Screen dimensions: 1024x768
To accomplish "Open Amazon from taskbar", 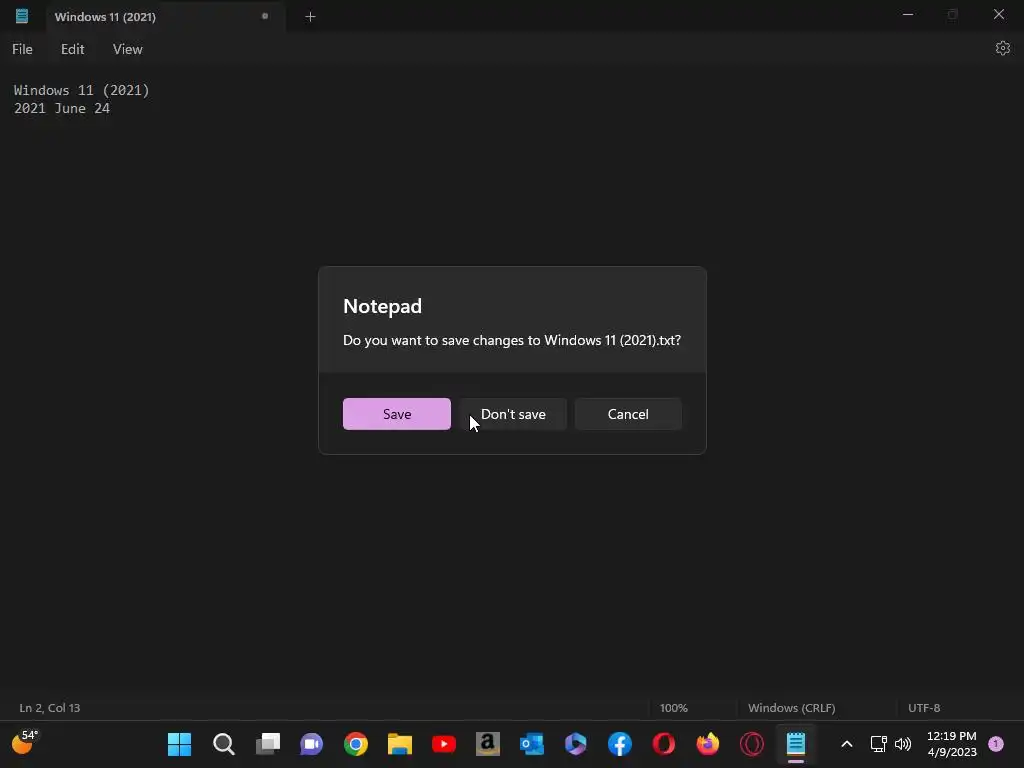I will pyautogui.click(x=488, y=744).
